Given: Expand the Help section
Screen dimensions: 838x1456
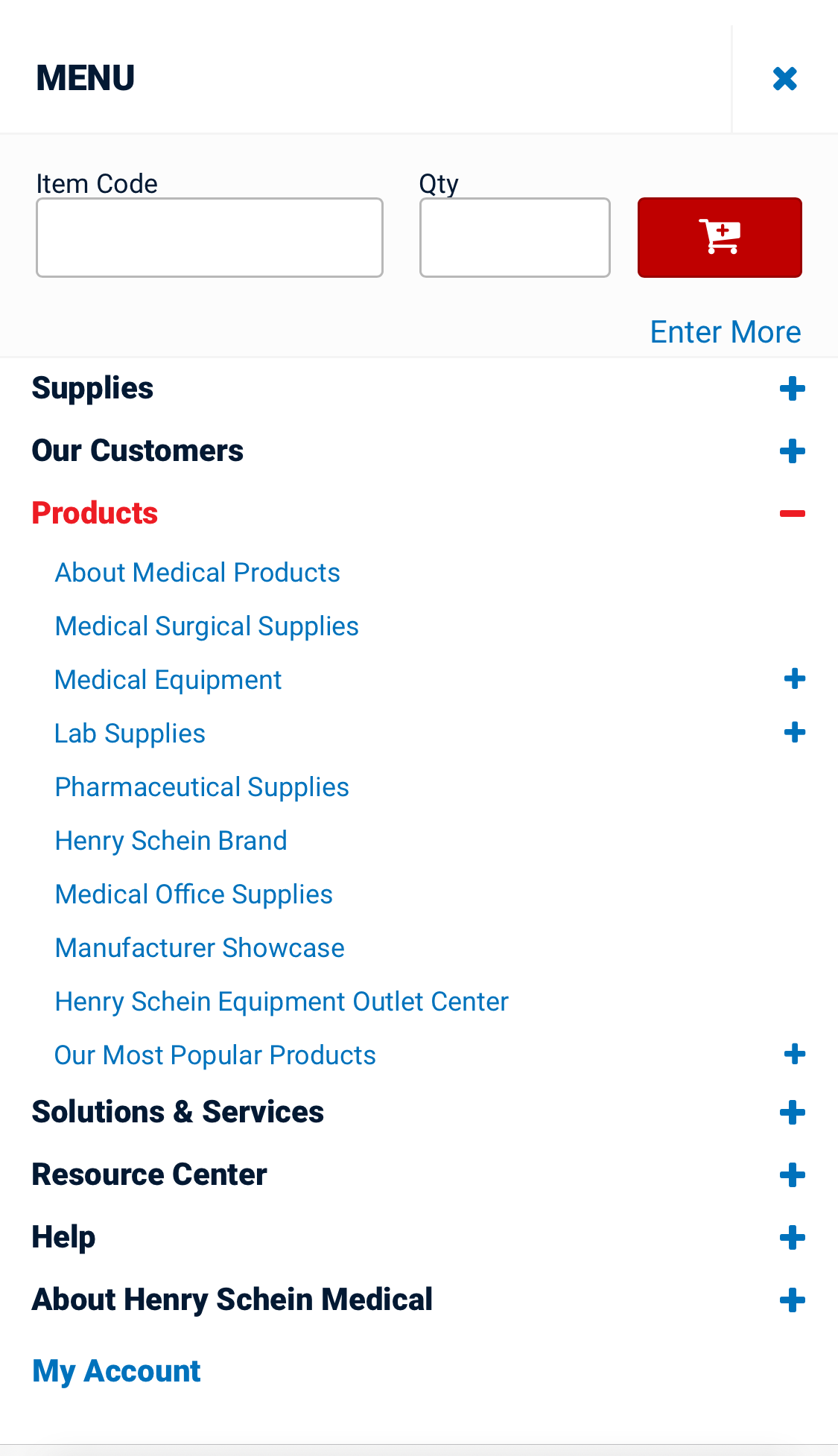Looking at the screenshot, I should [x=792, y=1238].
